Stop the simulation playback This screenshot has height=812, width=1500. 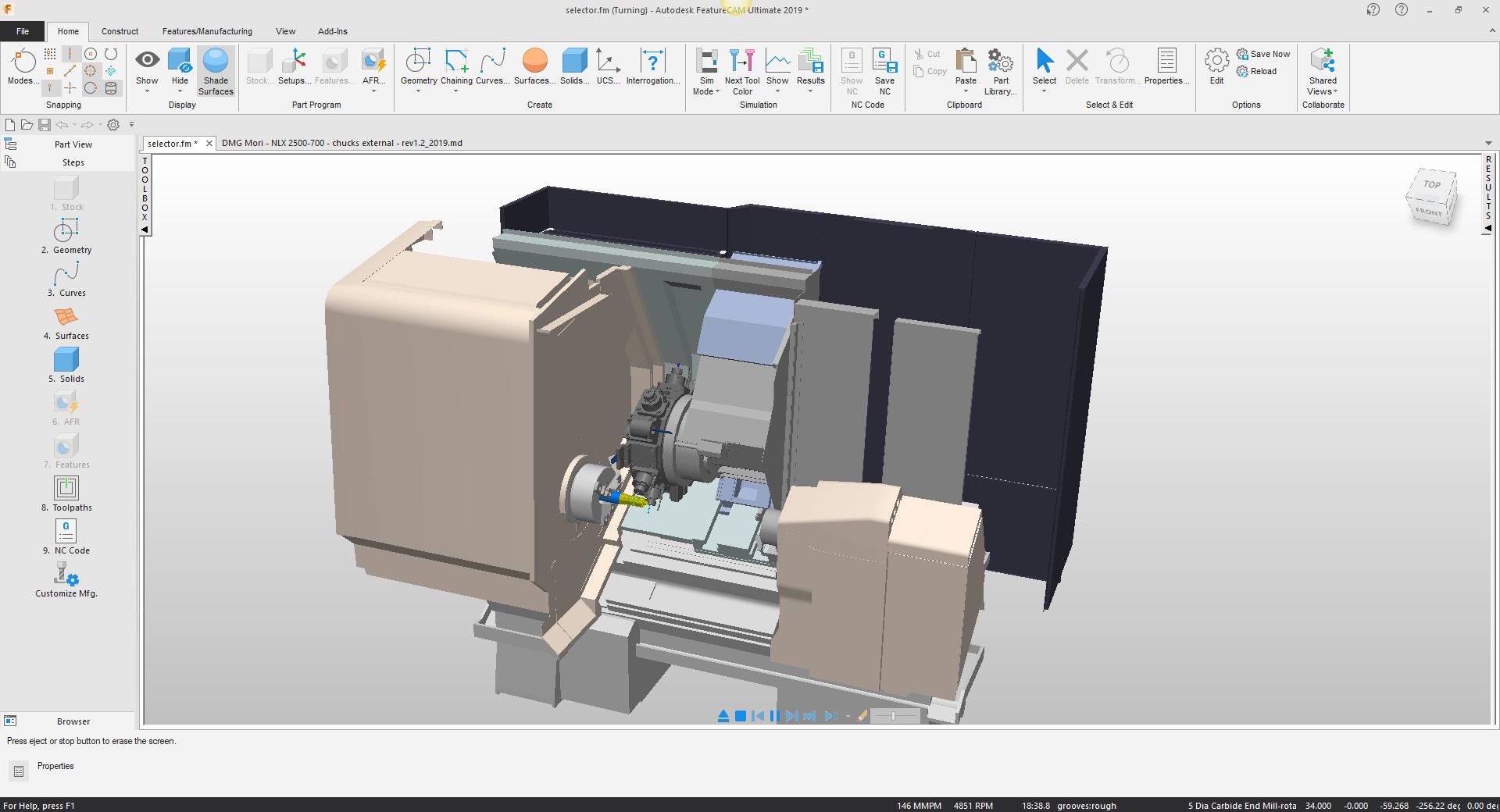point(741,716)
